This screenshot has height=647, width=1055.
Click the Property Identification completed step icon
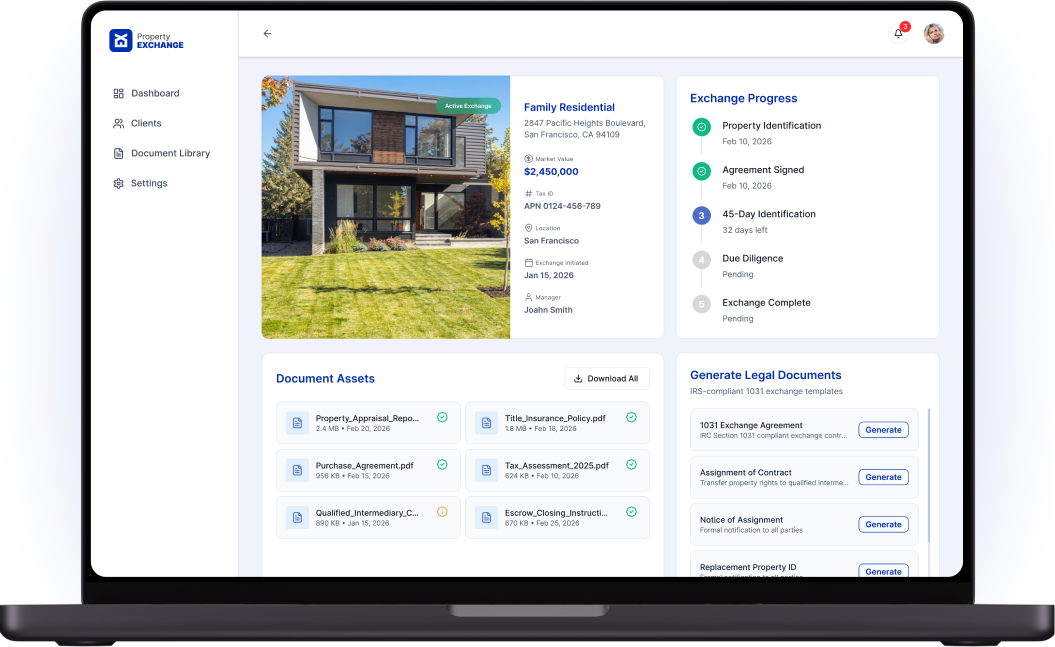click(x=702, y=126)
